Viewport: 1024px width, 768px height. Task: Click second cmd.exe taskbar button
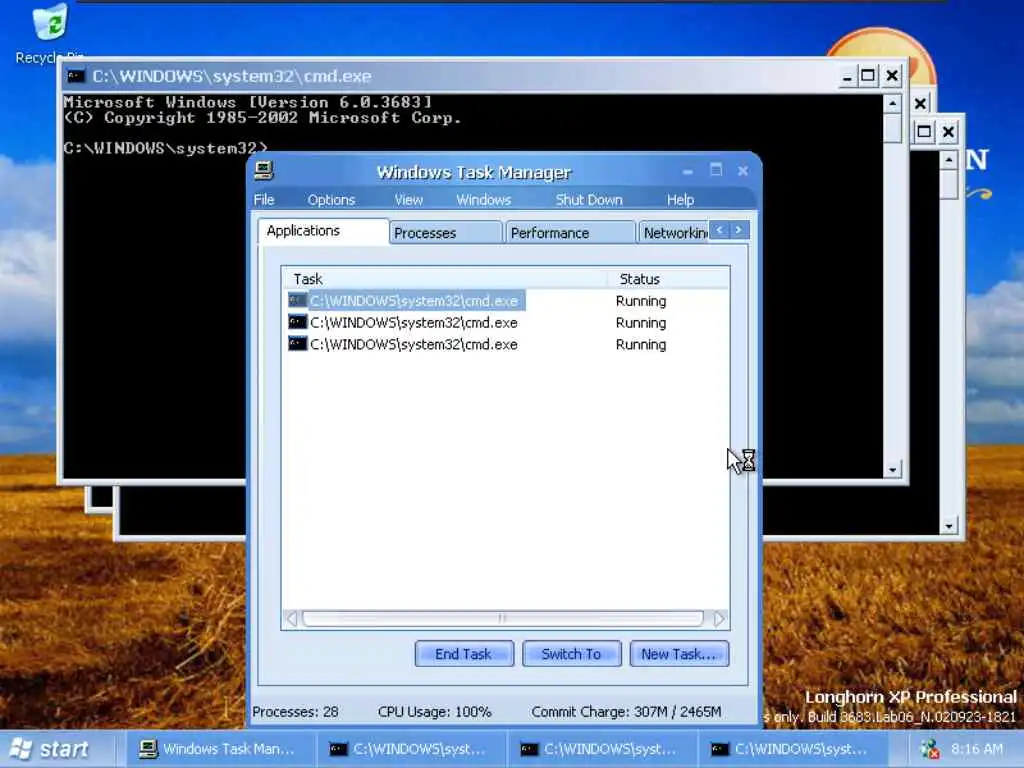click(x=601, y=749)
